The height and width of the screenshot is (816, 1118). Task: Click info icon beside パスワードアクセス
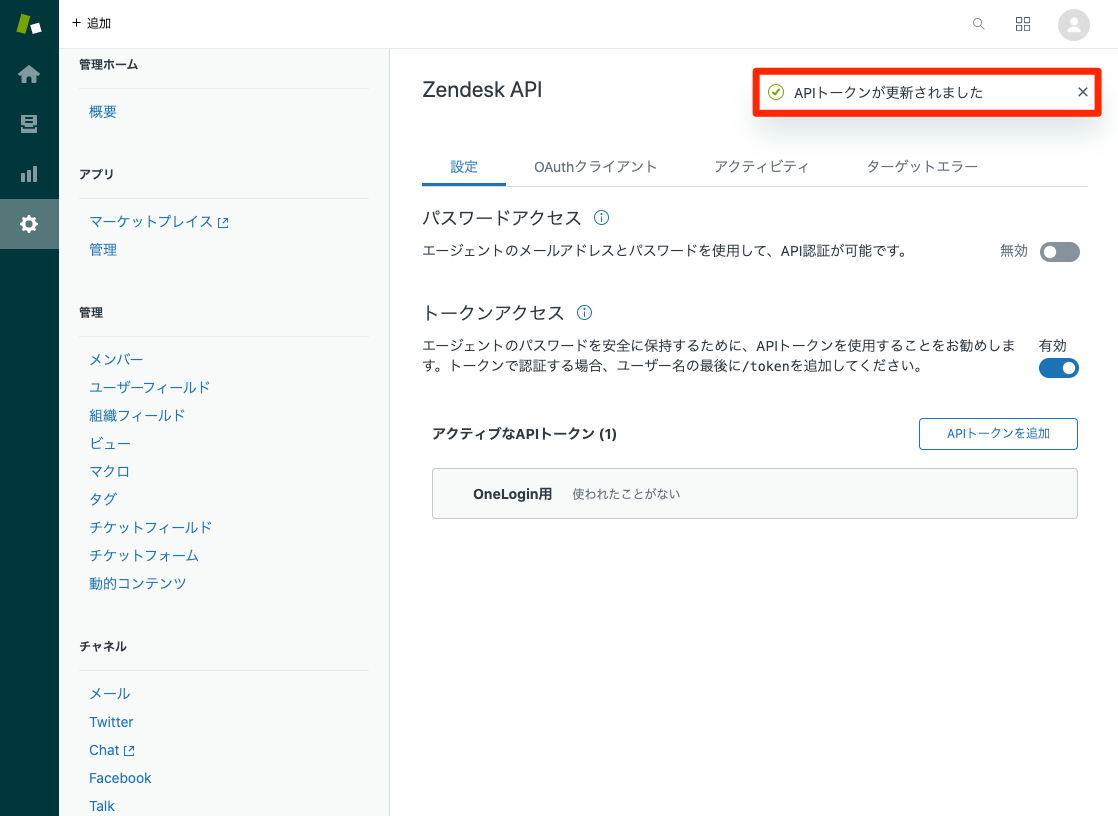pyautogui.click(x=601, y=218)
